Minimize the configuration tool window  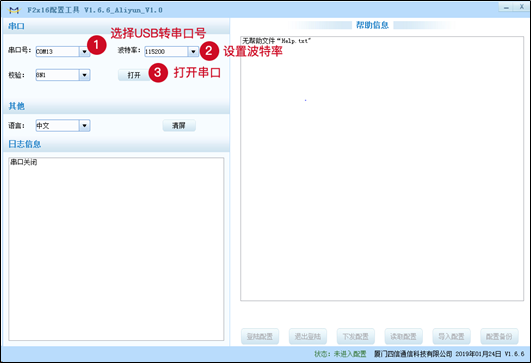pyautogui.click(x=506, y=7)
